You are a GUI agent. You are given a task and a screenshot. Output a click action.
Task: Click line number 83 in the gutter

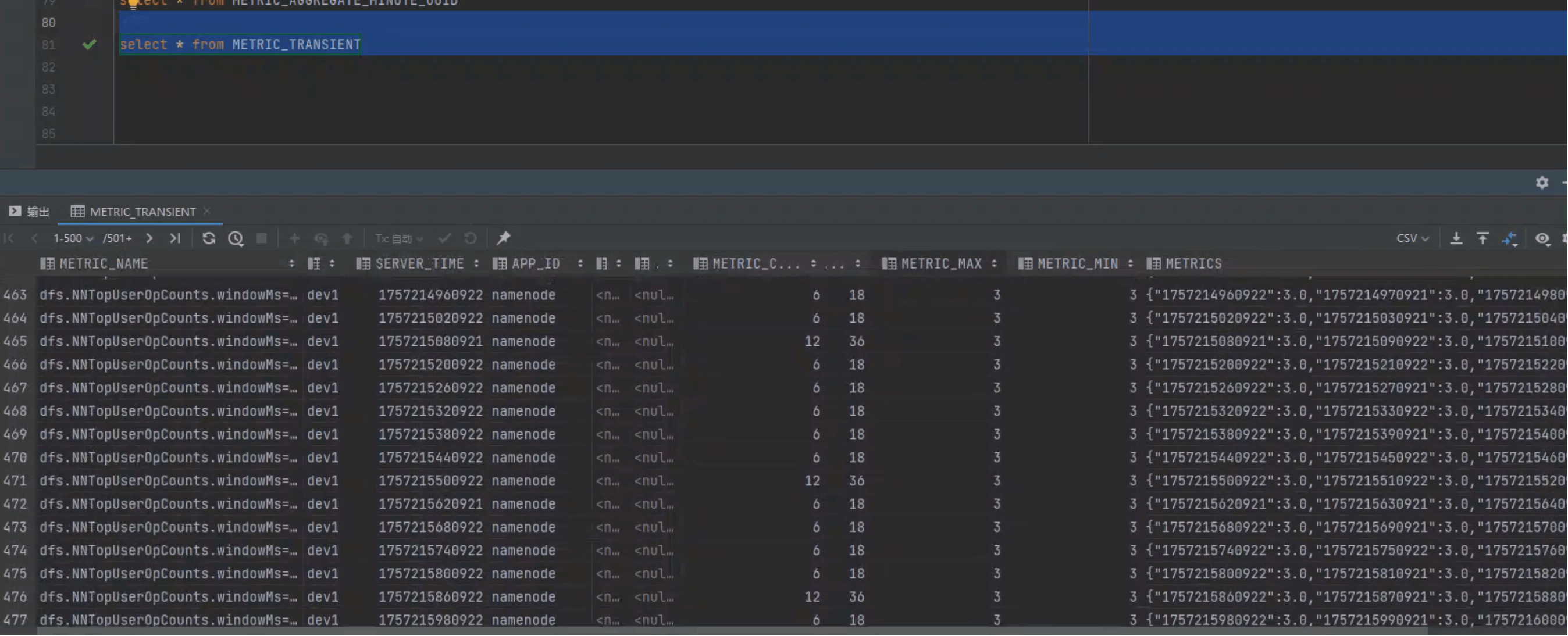tap(48, 90)
